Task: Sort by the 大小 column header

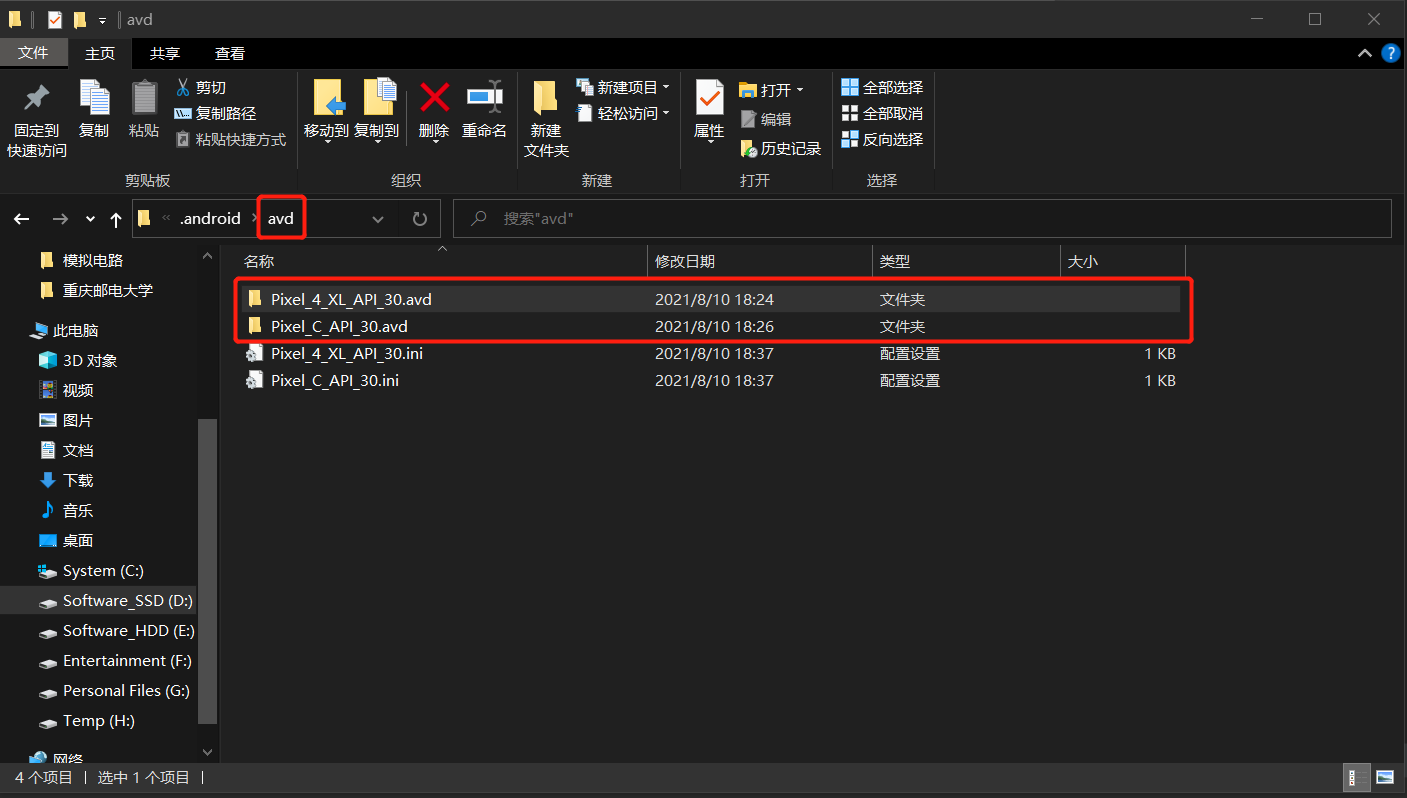Action: (x=1123, y=262)
